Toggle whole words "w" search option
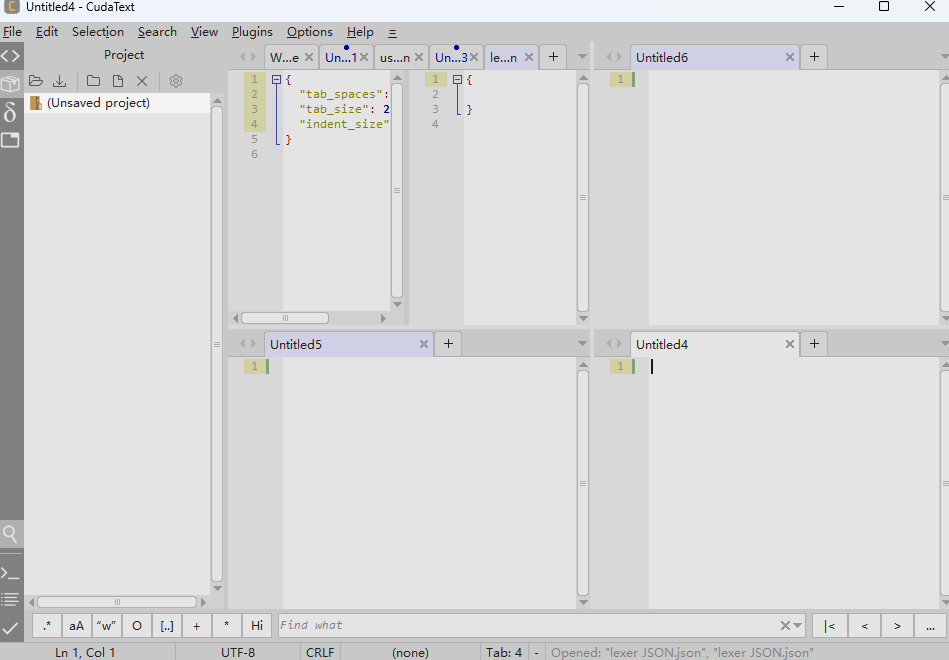949x660 pixels. tap(107, 625)
